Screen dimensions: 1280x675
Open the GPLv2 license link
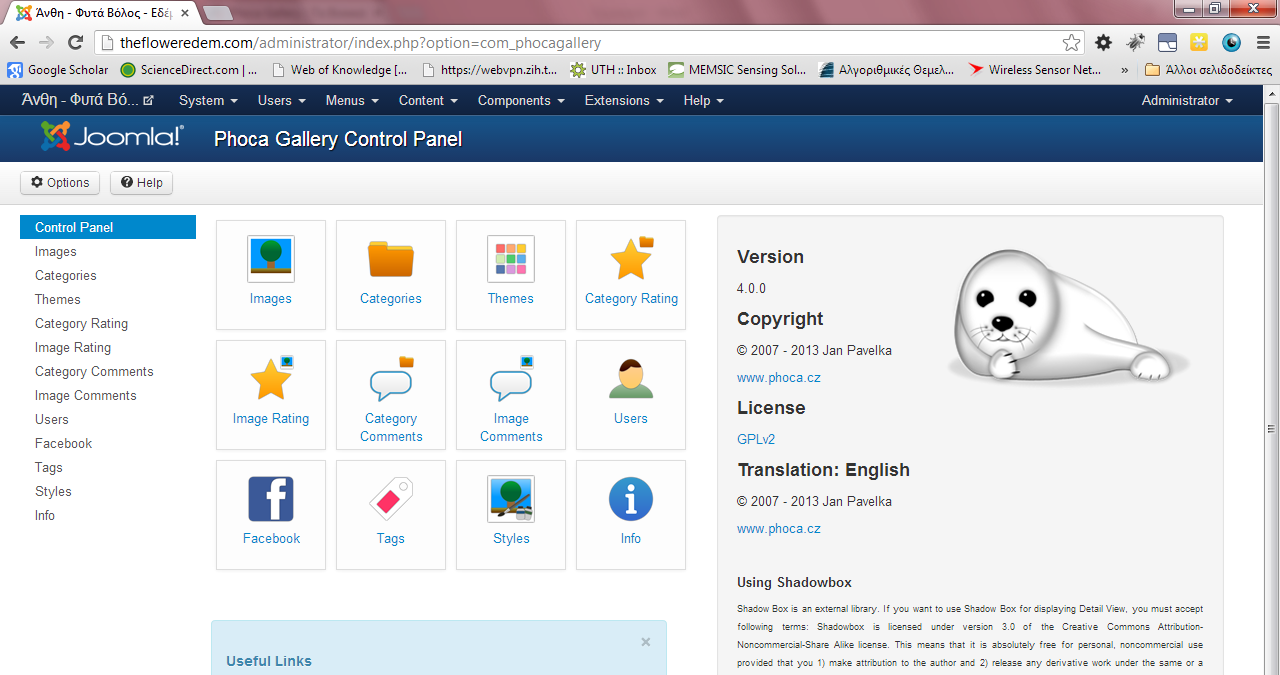pos(756,439)
